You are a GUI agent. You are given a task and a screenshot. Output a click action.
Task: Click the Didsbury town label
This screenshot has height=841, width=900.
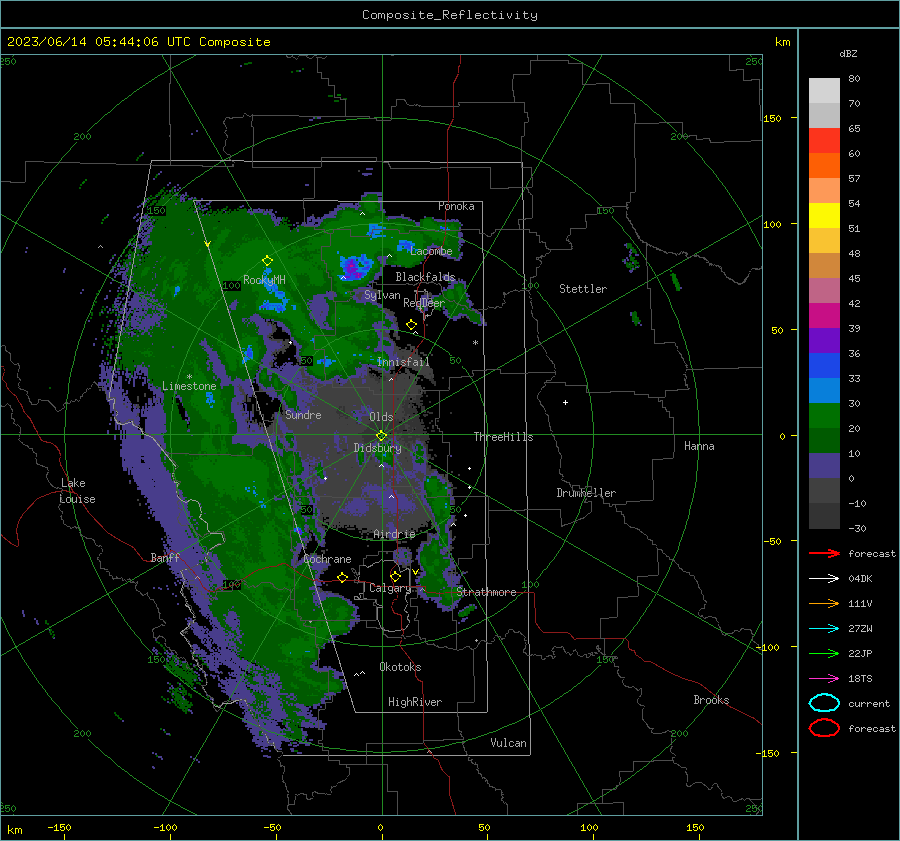[x=377, y=448]
